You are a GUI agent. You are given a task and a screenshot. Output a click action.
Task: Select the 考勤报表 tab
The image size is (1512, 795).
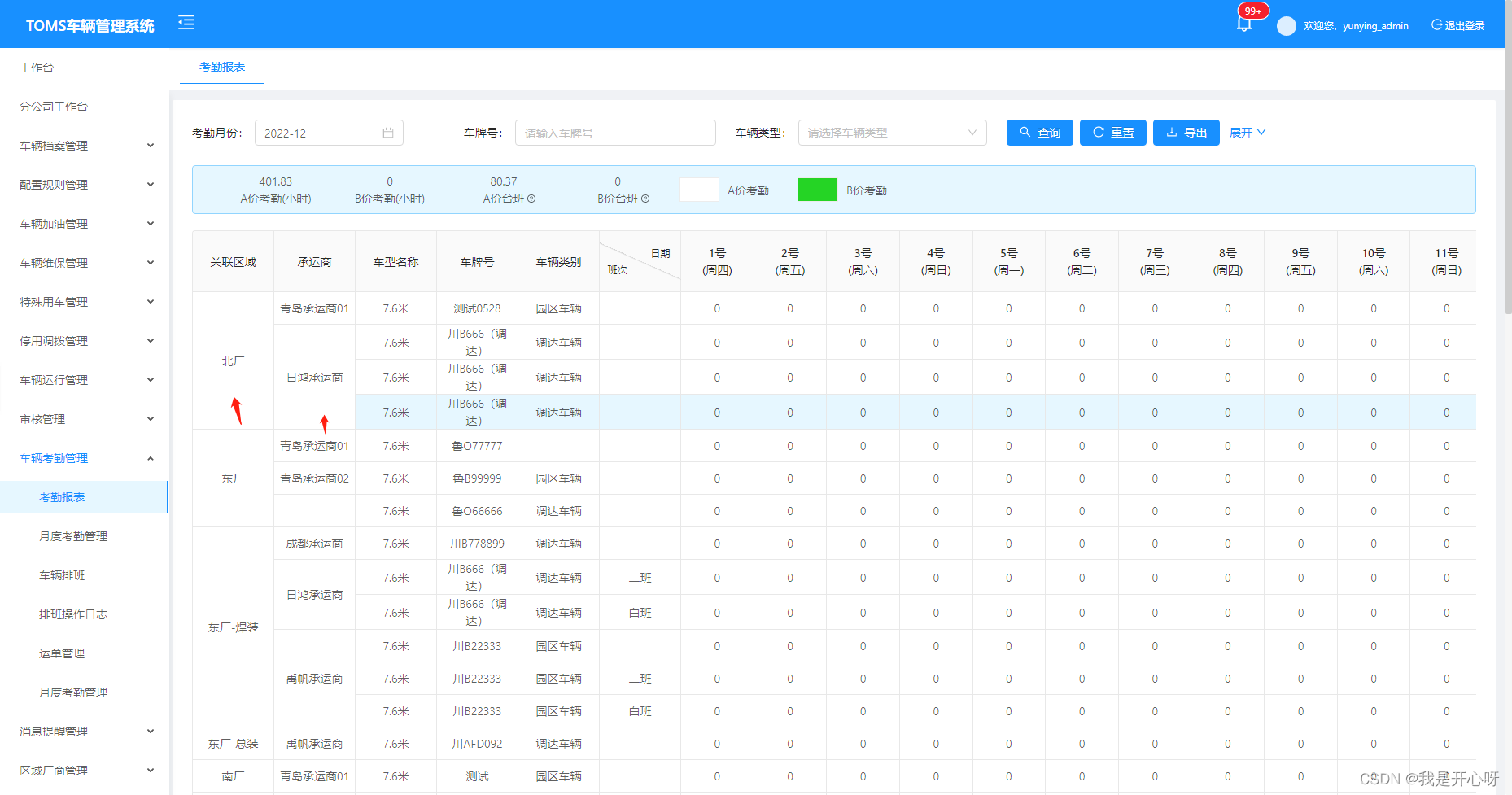222,67
